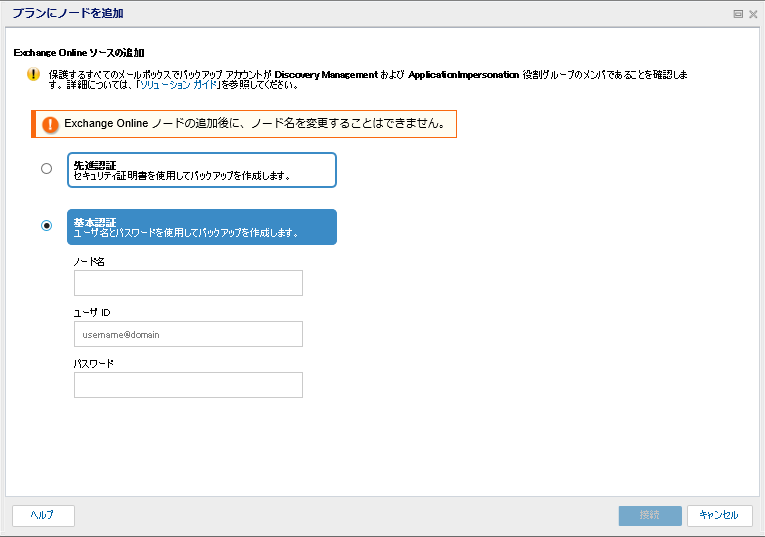765x537 pixels.
Task: Click the パスワード label
Action: tap(93, 363)
